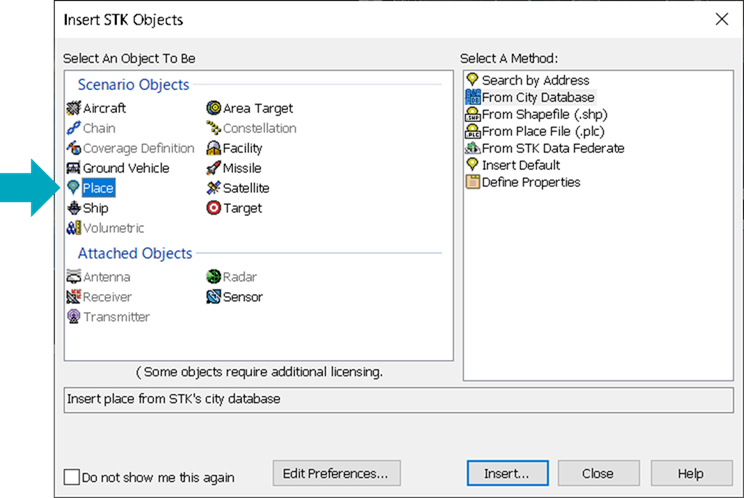Click the 'Facility' label
Image resolution: width=744 pixels, height=498 pixels.
point(242,148)
